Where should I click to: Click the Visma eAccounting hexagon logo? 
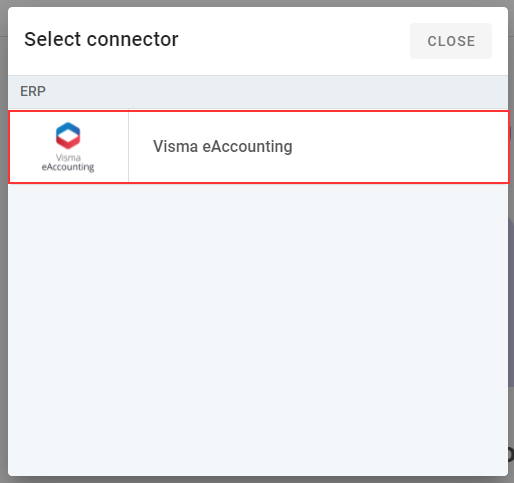click(x=68, y=136)
